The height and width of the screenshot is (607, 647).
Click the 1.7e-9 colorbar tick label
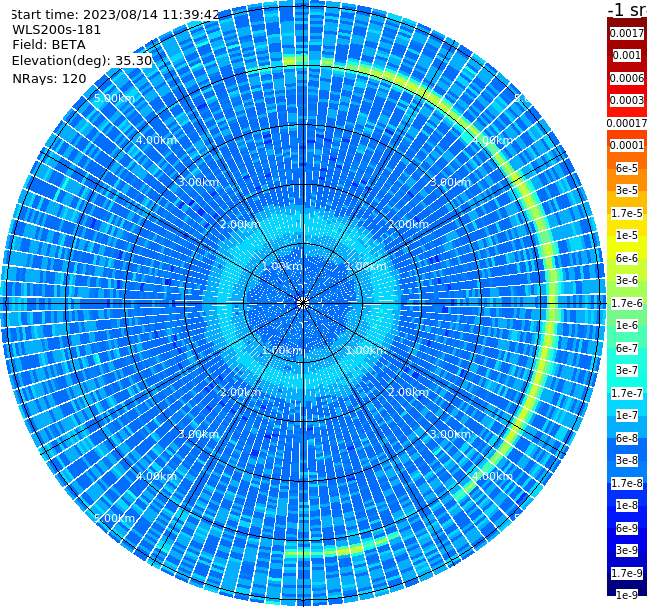[627, 573]
